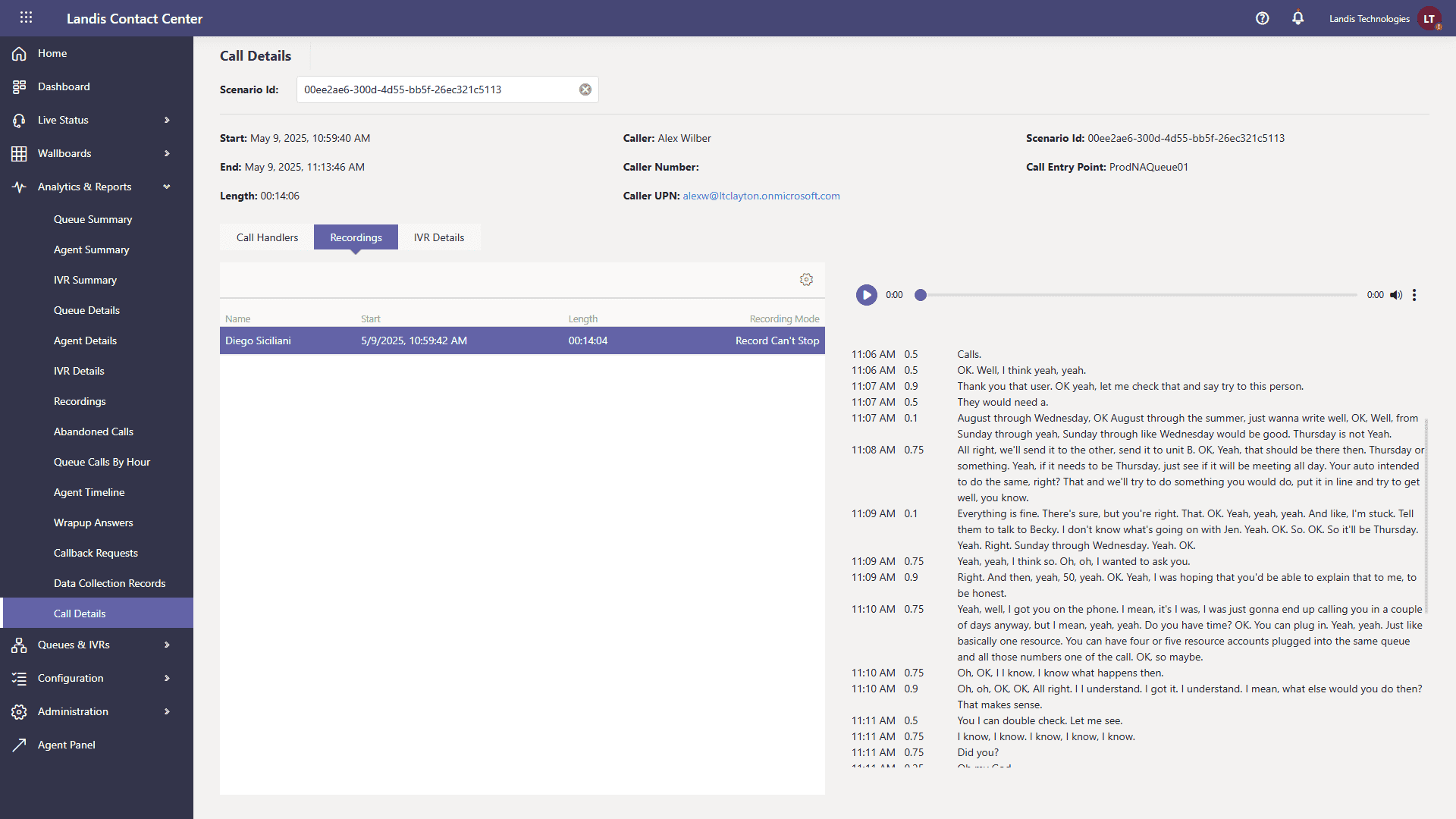Select the Diego Siciliani recording row
The image size is (1456, 819).
(522, 340)
